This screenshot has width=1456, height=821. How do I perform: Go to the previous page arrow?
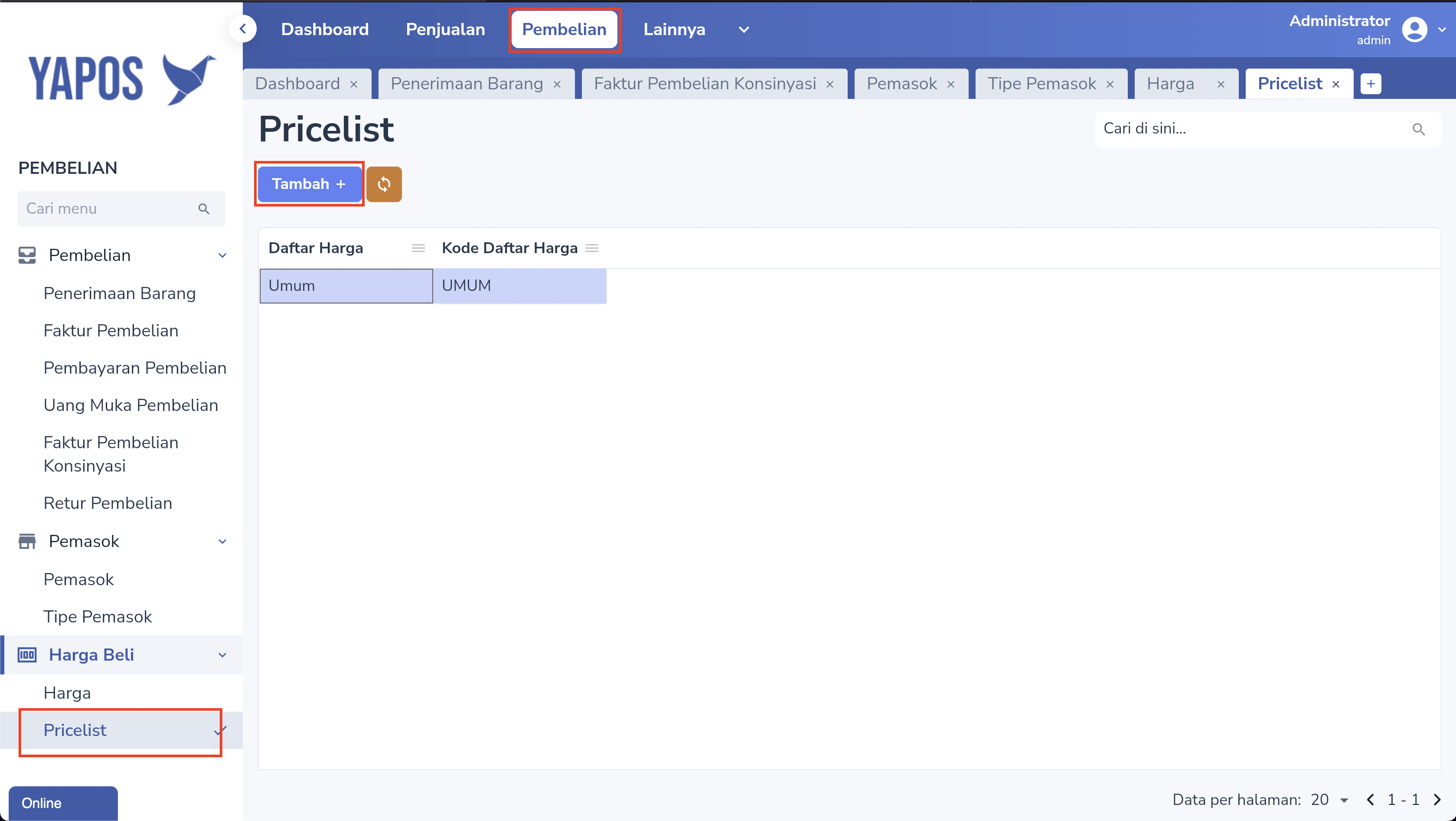click(x=1370, y=799)
